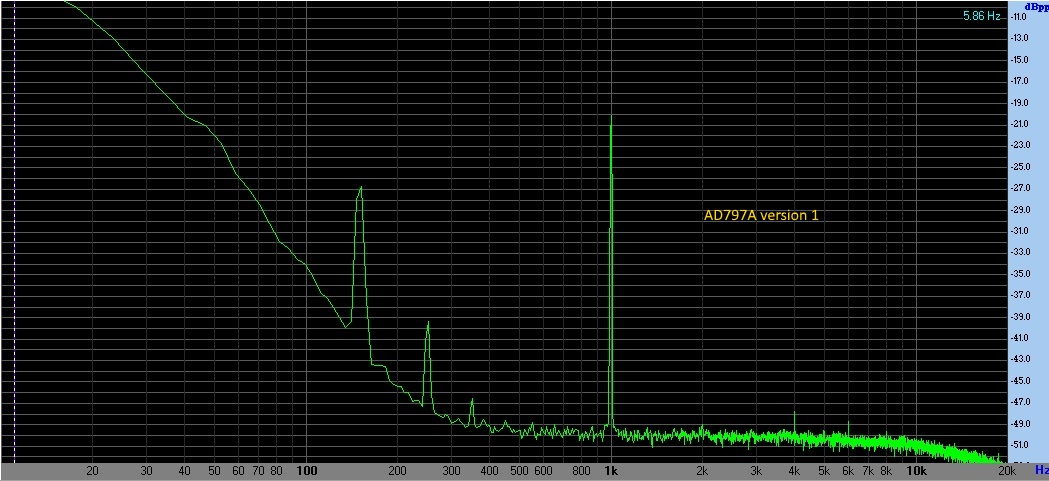Click the '100' frequency axis label
Screen dimensions: 1049x481
(x=306, y=470)
